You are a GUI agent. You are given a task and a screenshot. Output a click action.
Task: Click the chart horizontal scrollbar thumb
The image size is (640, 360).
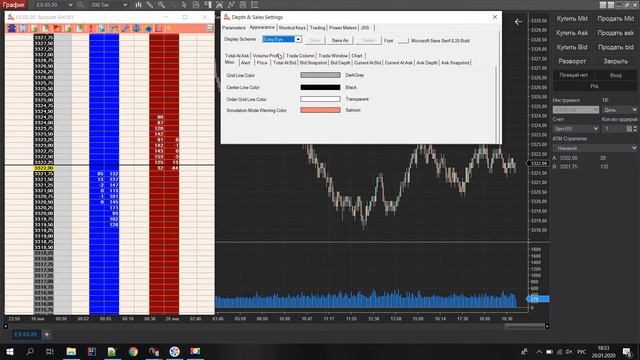pos(524,326)
